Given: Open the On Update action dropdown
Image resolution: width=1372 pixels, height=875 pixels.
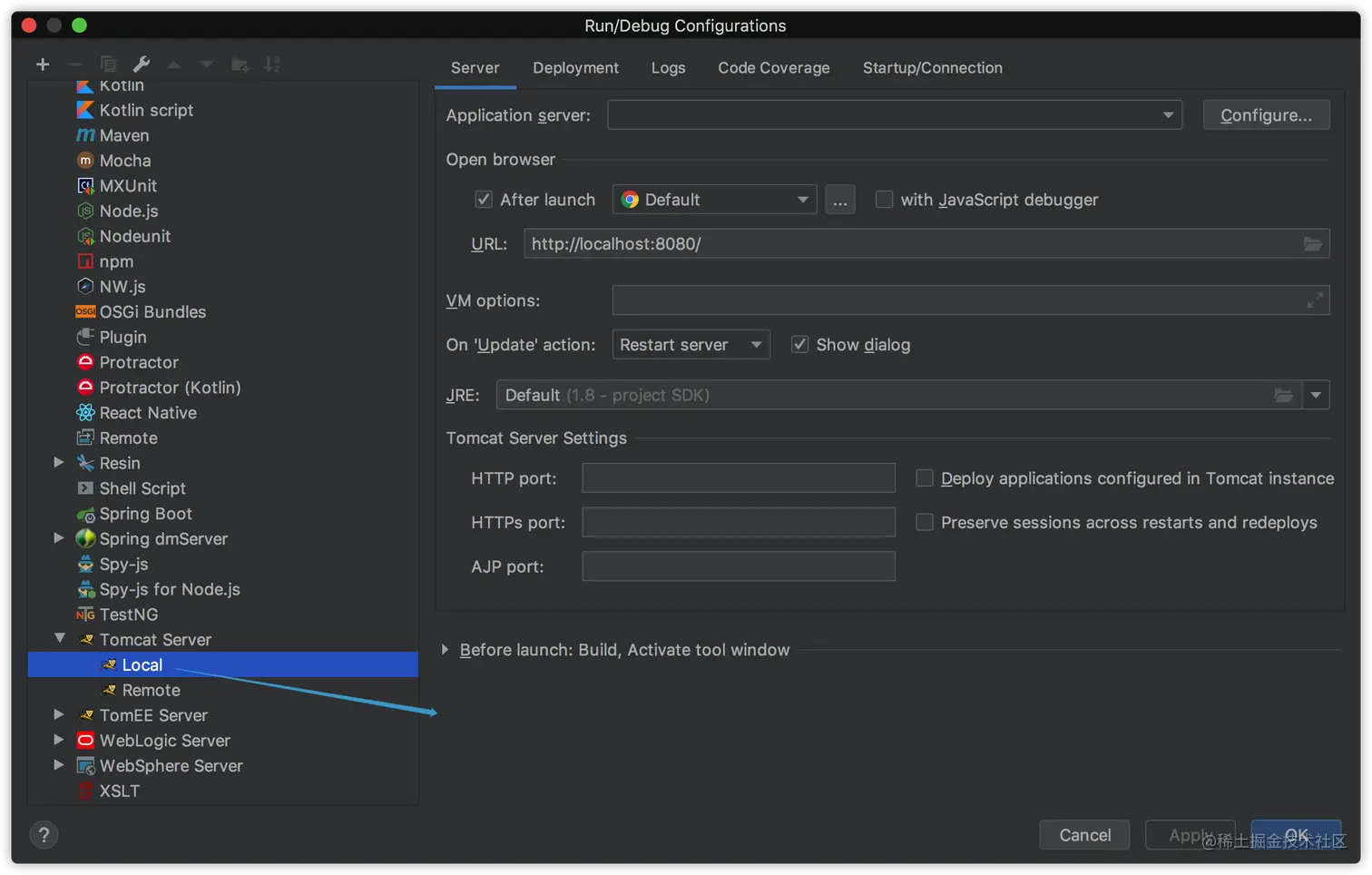Looking at the screenshot, I should 691,344.
